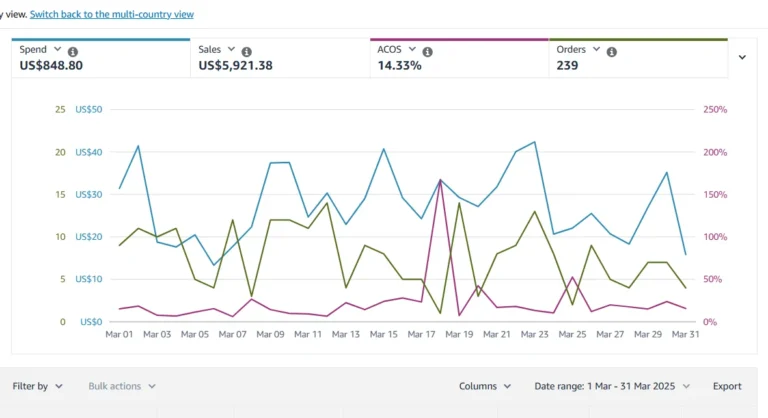Viewport: 768px width, 418px height.
Task: Open the Date range picker
Action: 612,386
